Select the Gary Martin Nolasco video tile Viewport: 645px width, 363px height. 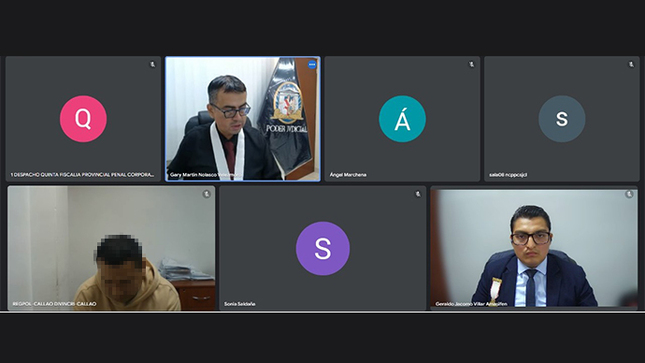243,119
